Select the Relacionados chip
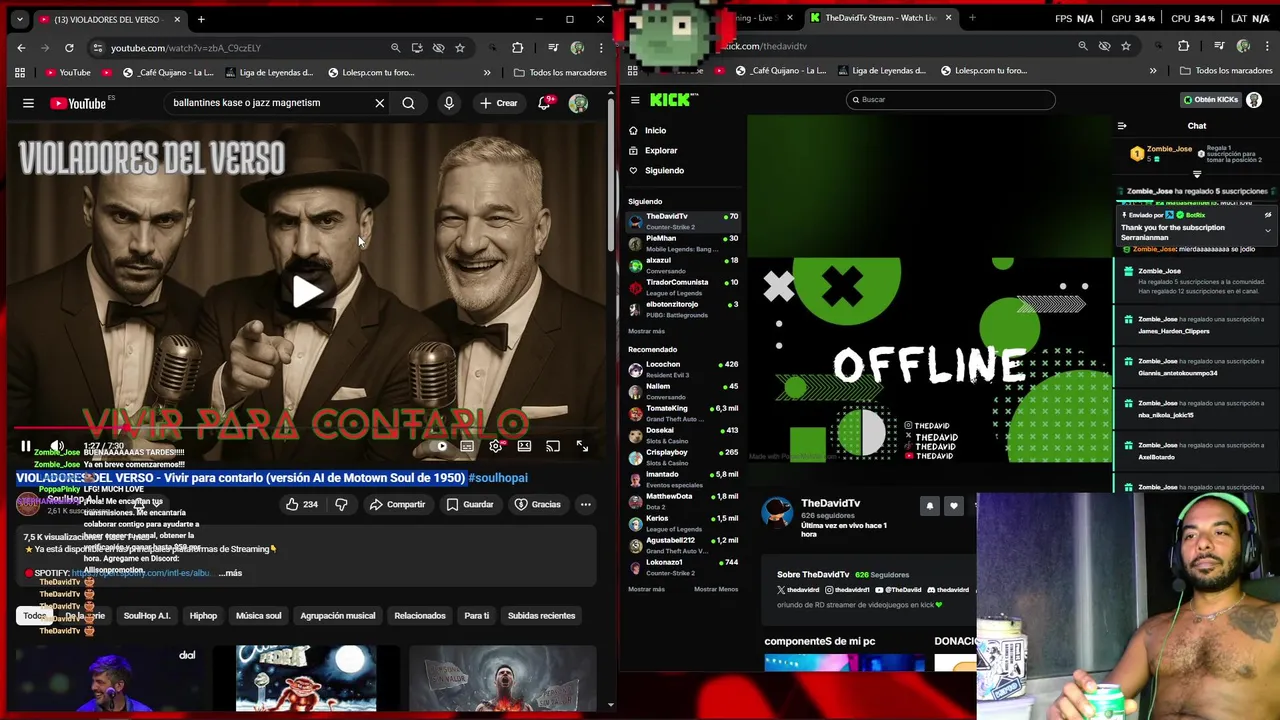 [x=420, y=616]
